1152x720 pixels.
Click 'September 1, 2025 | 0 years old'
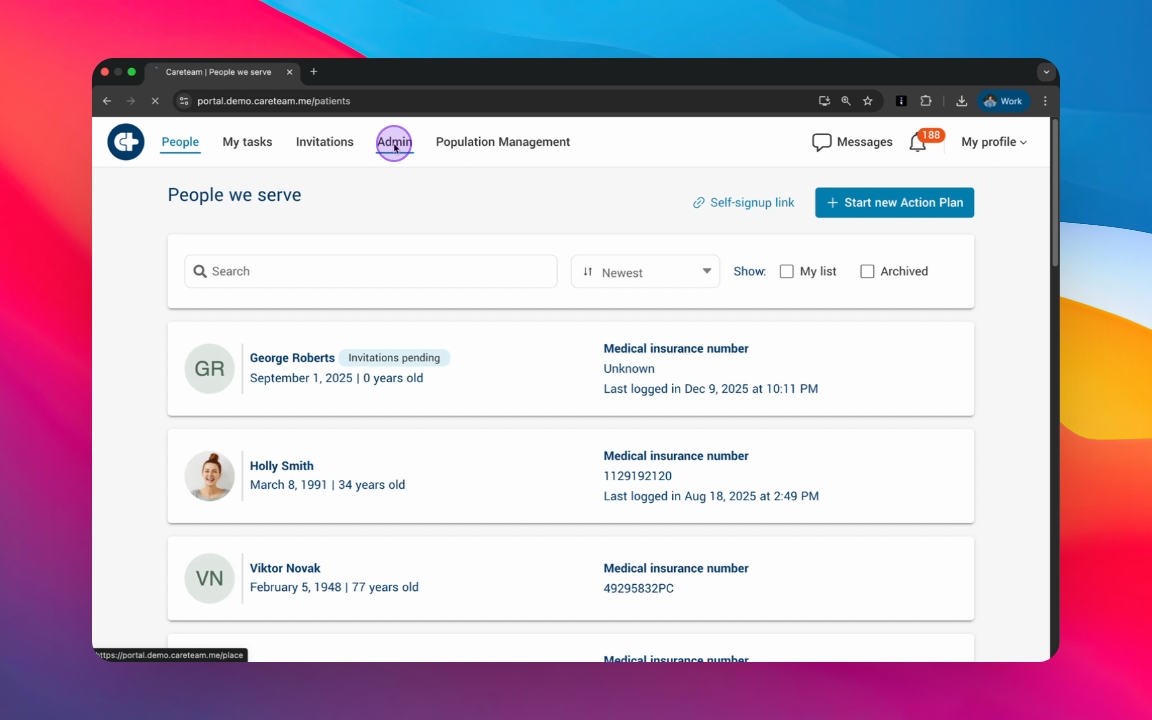coord(336,378)
